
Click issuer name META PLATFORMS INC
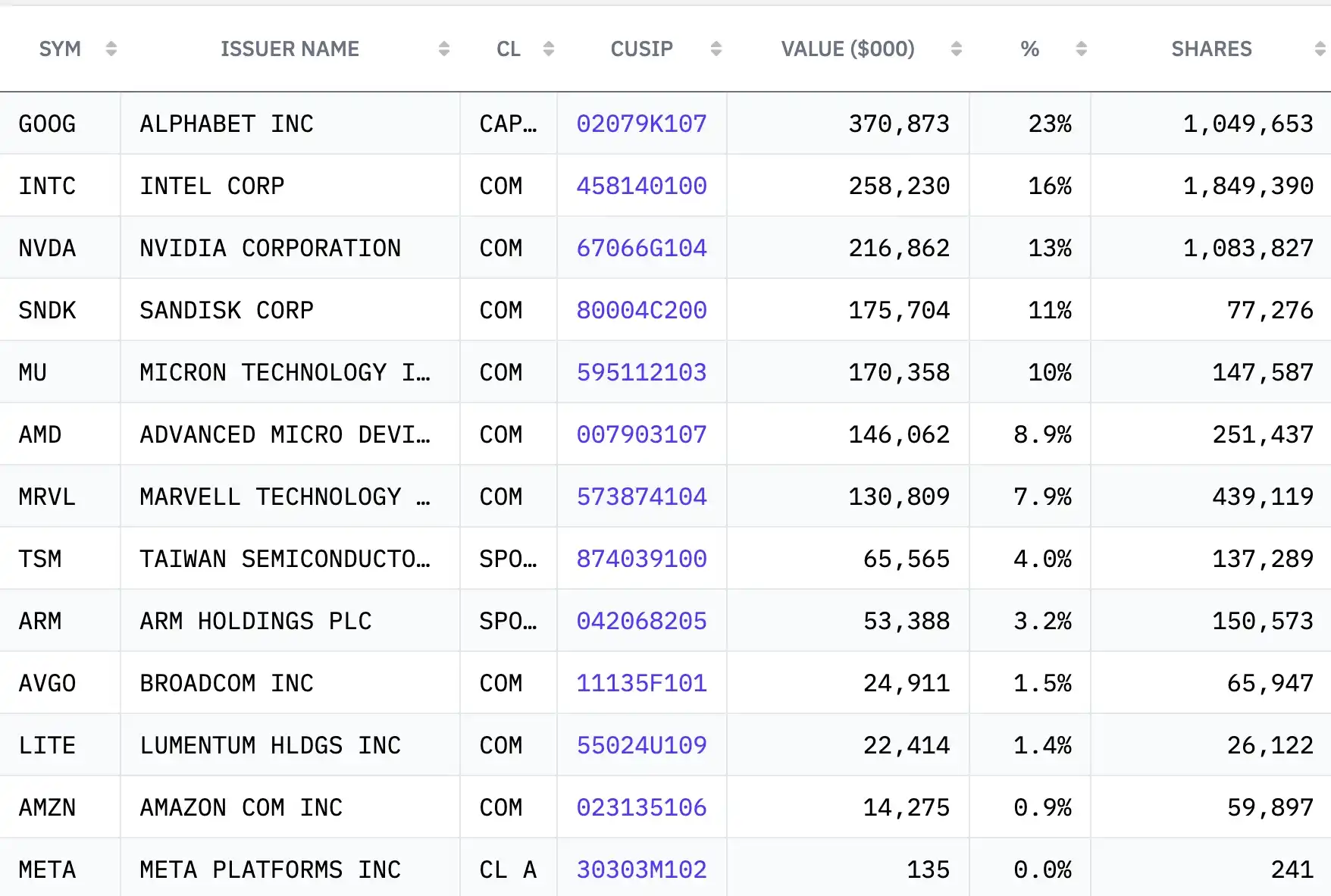(271, 869)
